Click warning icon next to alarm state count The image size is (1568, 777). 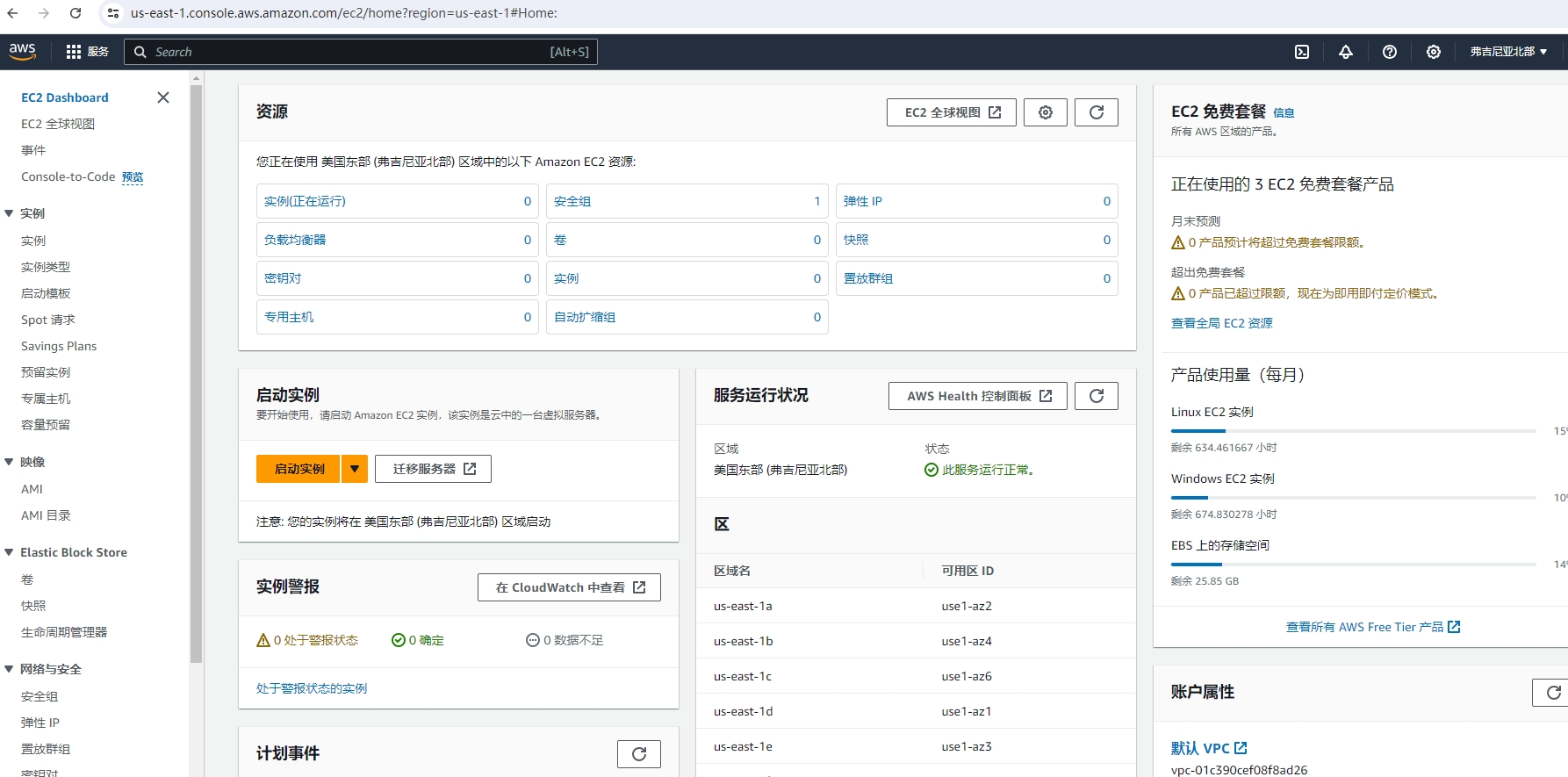point(263,640)
